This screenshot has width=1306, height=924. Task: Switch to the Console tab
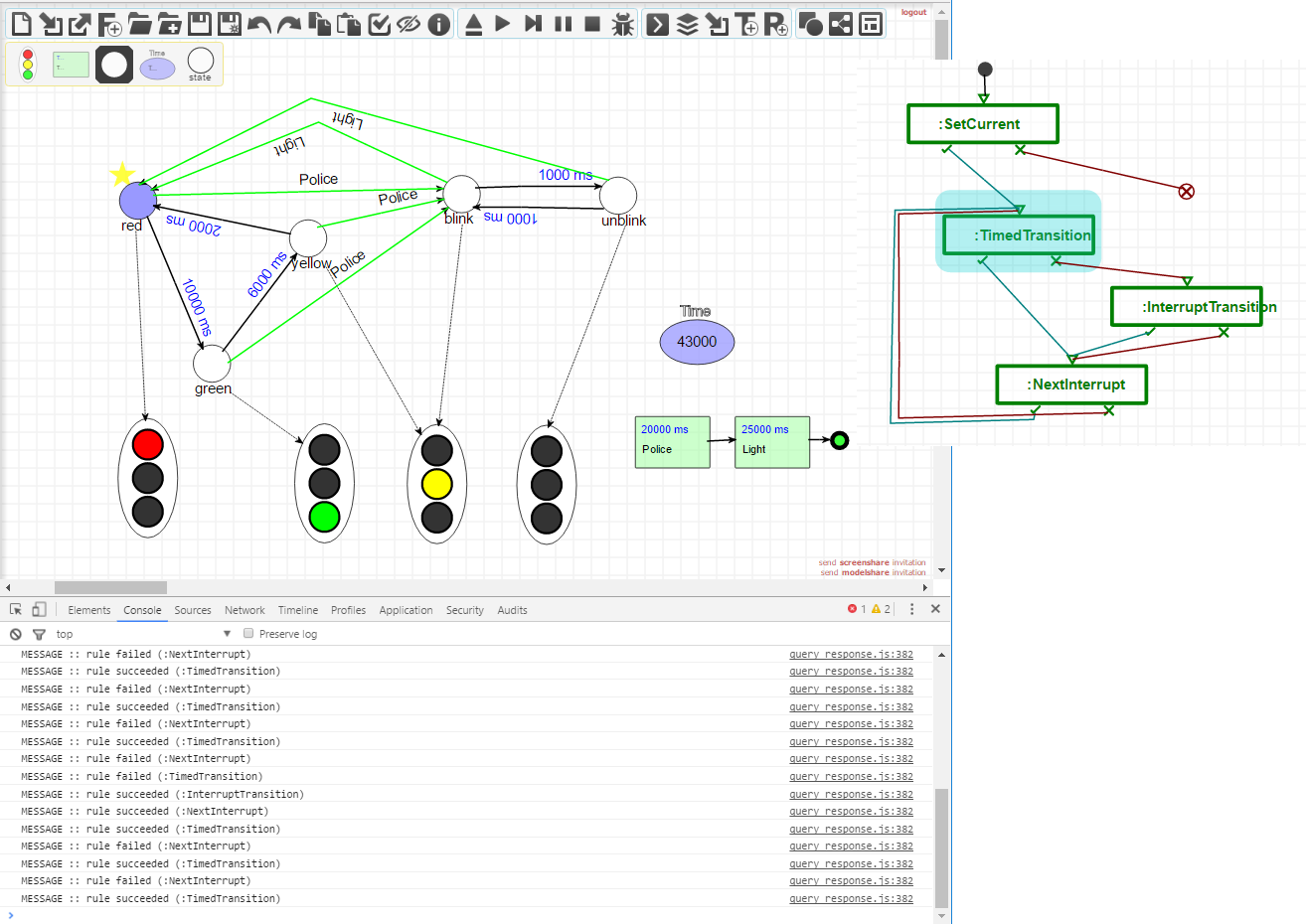pos(142,610)
